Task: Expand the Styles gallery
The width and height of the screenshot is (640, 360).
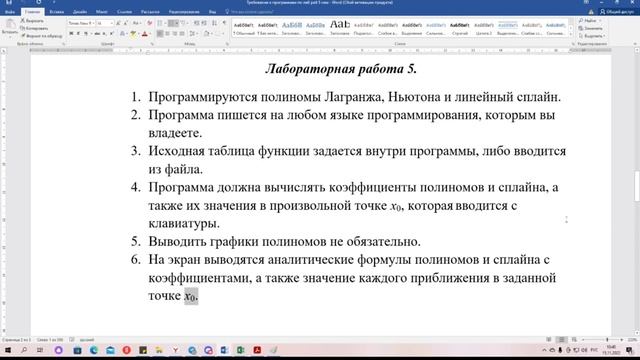Action: pos(571,35)
